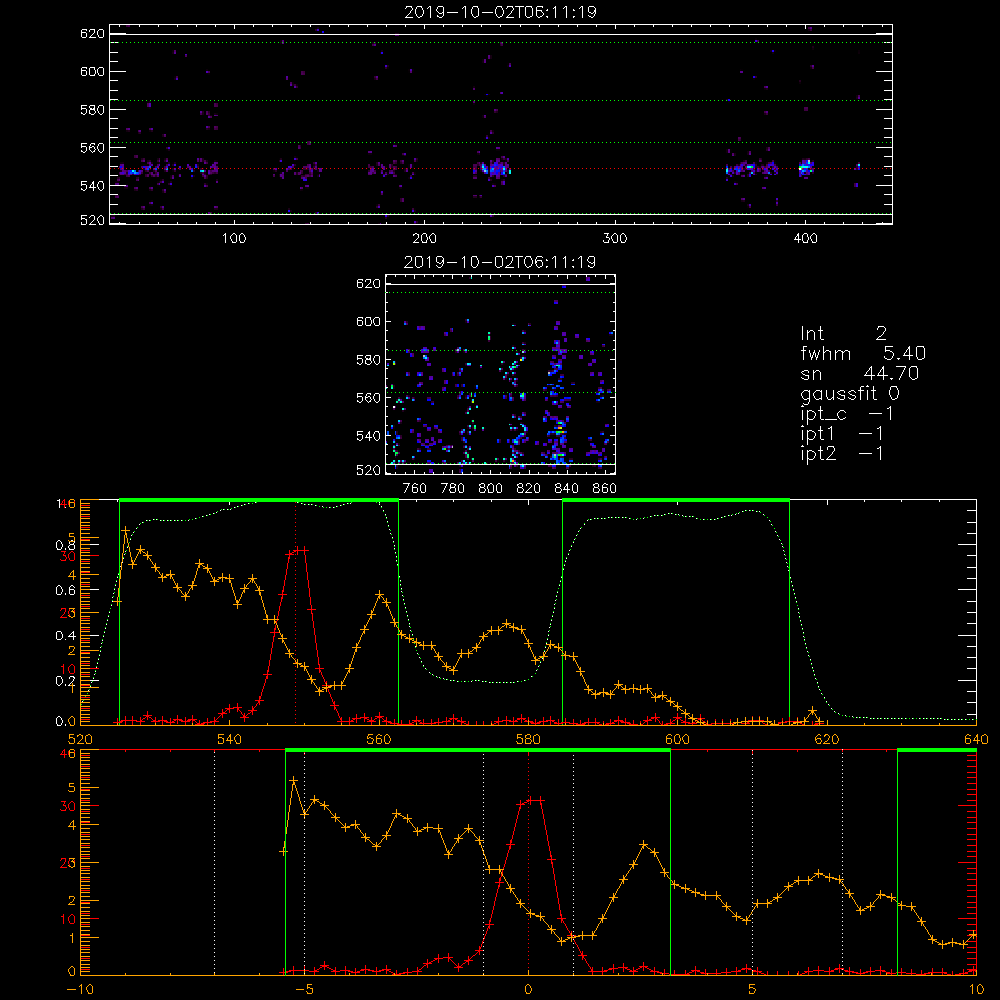Select the 'ipt_c -1' readout line
Screen dimensions: 1000x1000
847,414
